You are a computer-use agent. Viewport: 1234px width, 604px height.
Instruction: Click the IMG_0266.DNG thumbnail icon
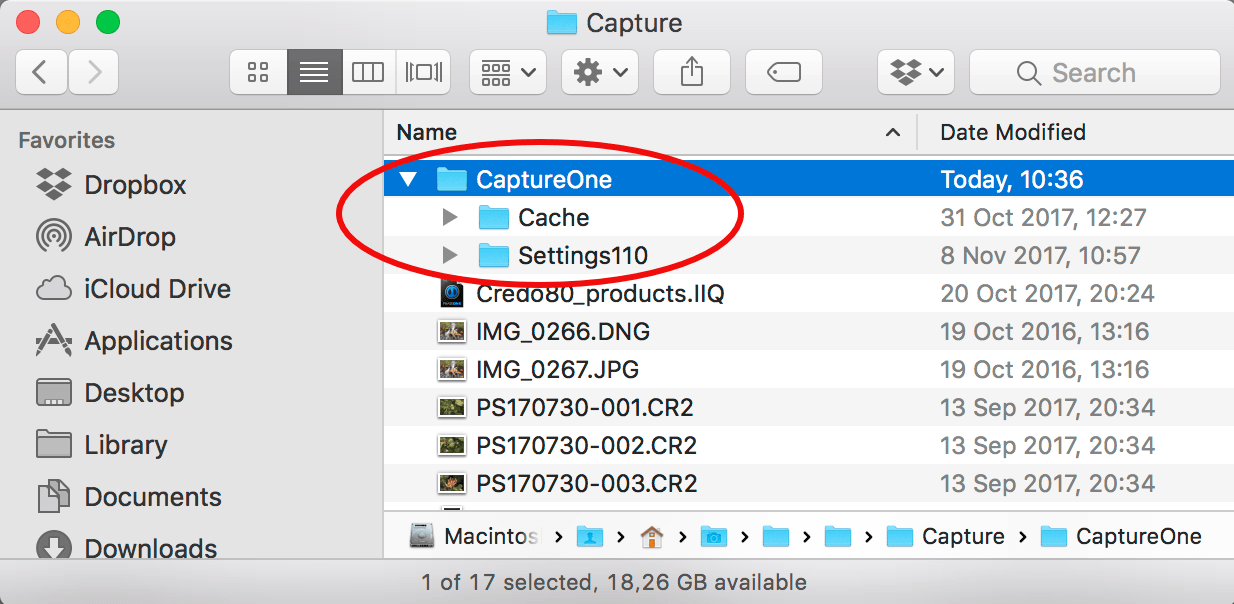[452, 332]
